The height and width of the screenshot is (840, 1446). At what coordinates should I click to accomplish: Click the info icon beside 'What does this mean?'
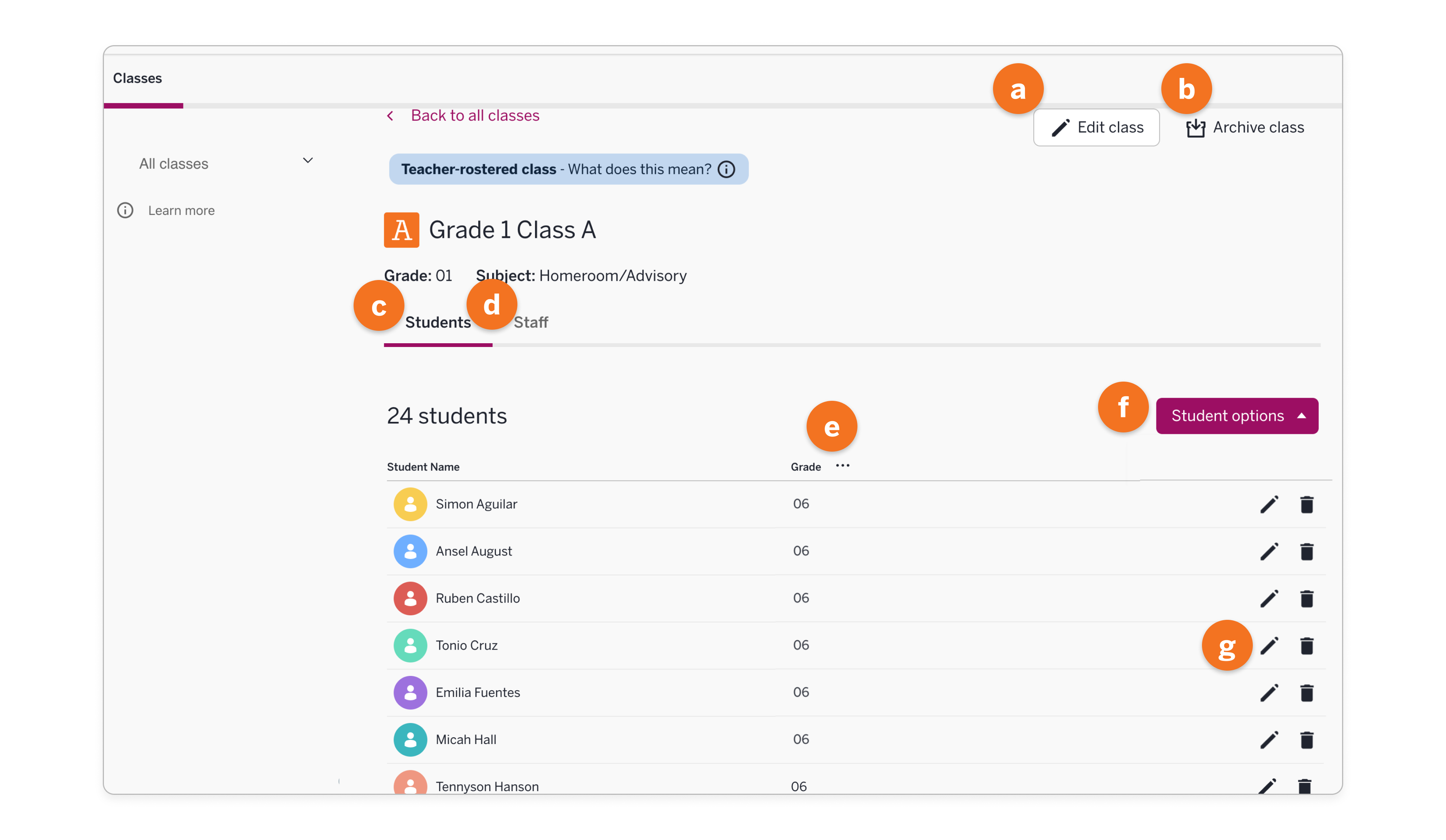(x=726, y=169)
